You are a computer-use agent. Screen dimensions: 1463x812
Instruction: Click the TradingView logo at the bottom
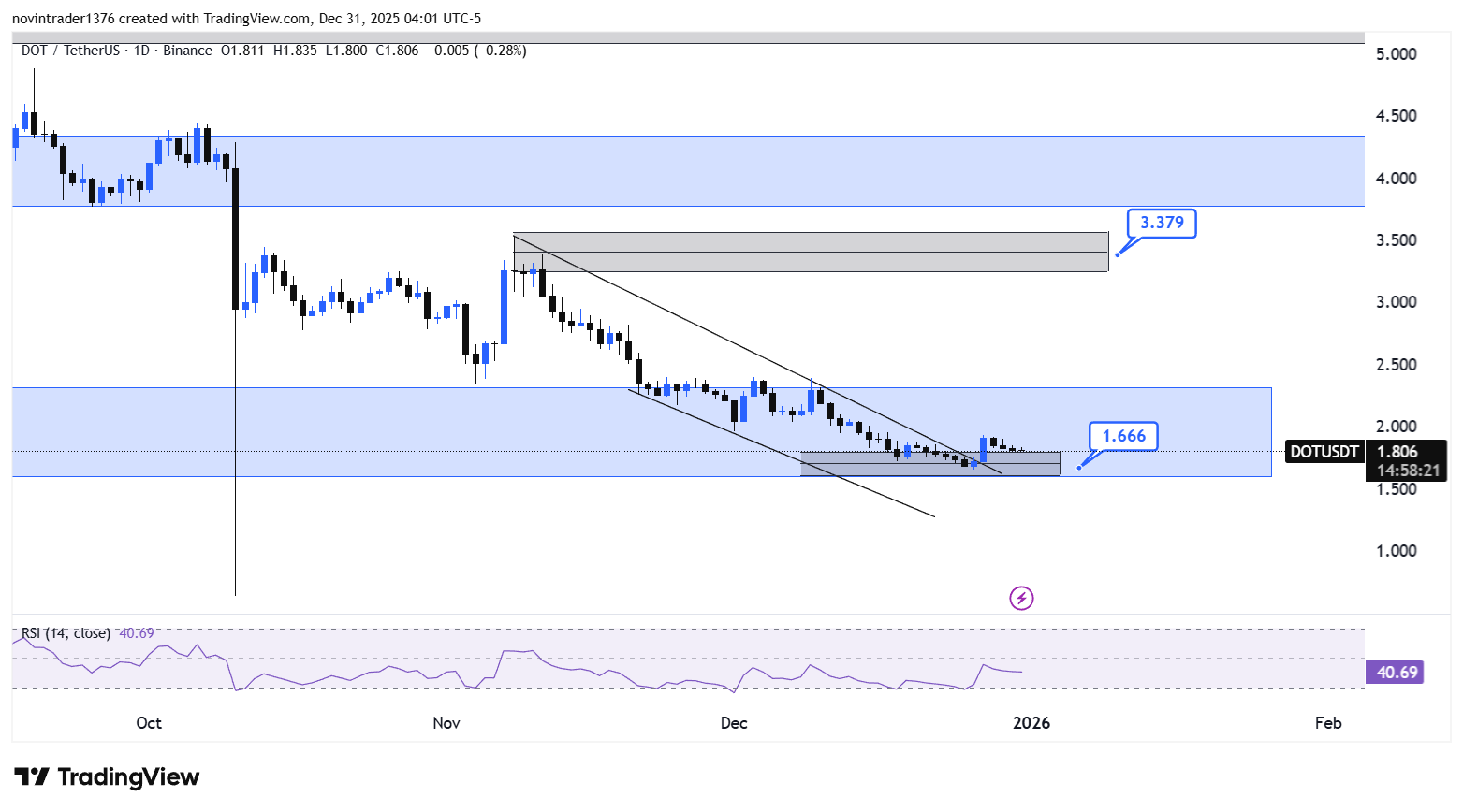click(107, 777)
